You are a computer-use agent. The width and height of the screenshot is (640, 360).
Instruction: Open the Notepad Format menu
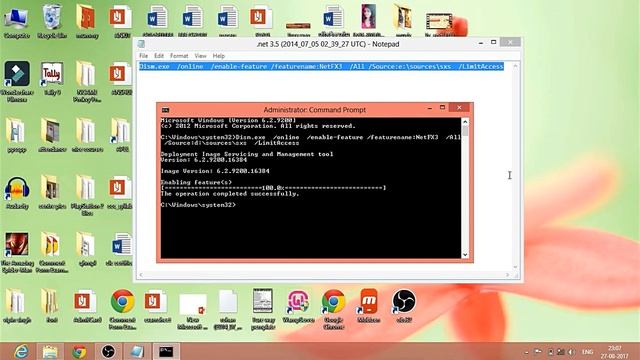pyautogui.click(x=179, y=56)
